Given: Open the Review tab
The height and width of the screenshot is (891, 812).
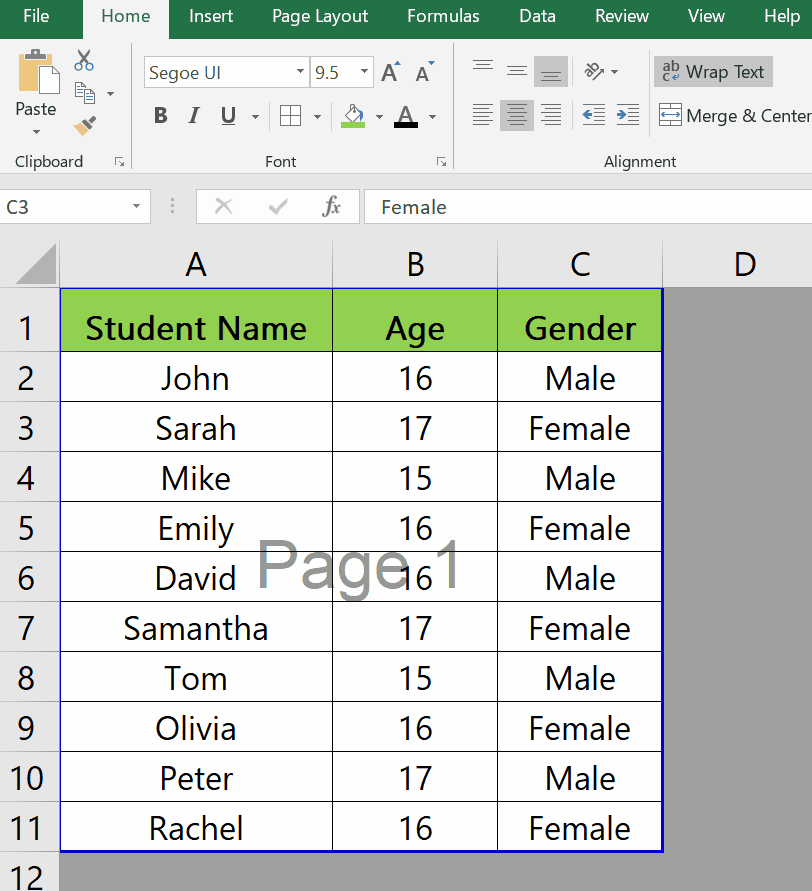Looking at the screenshot, I should [621, 16].
